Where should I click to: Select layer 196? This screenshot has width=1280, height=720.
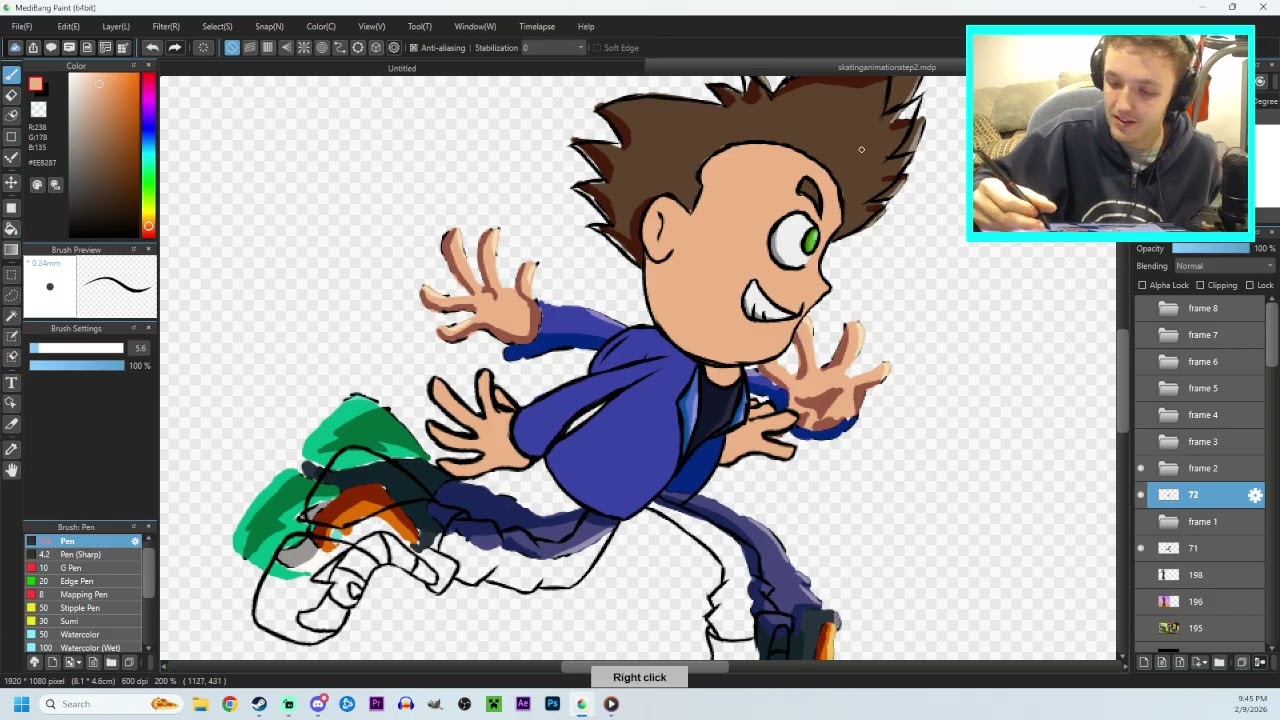click(1200, 602)
